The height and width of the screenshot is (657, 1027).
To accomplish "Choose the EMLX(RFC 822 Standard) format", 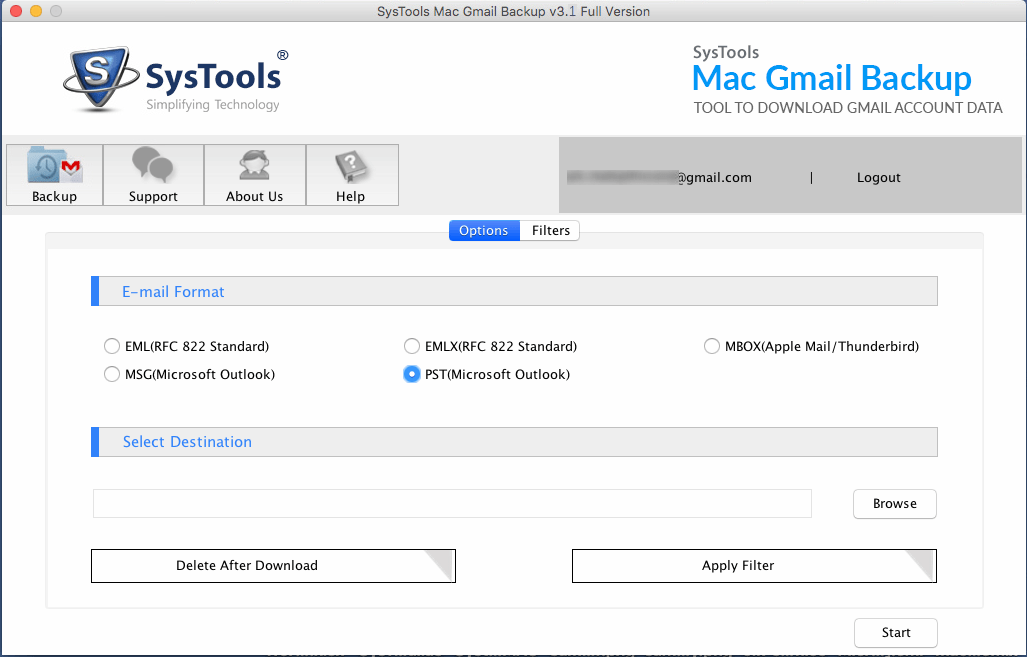I will click(411, 346).
